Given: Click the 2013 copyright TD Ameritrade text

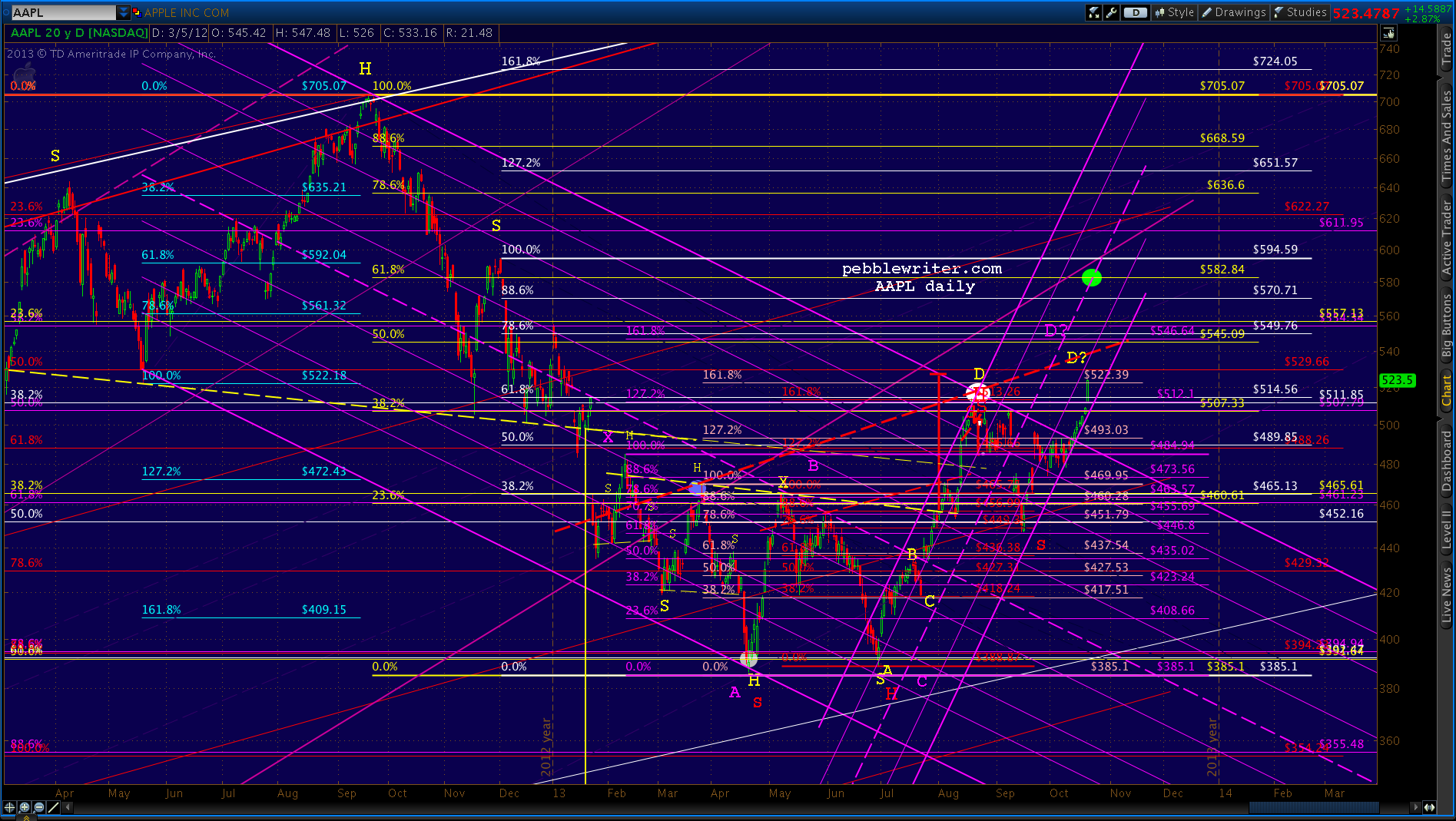Looking at the screenshot, I should point(111,54).
